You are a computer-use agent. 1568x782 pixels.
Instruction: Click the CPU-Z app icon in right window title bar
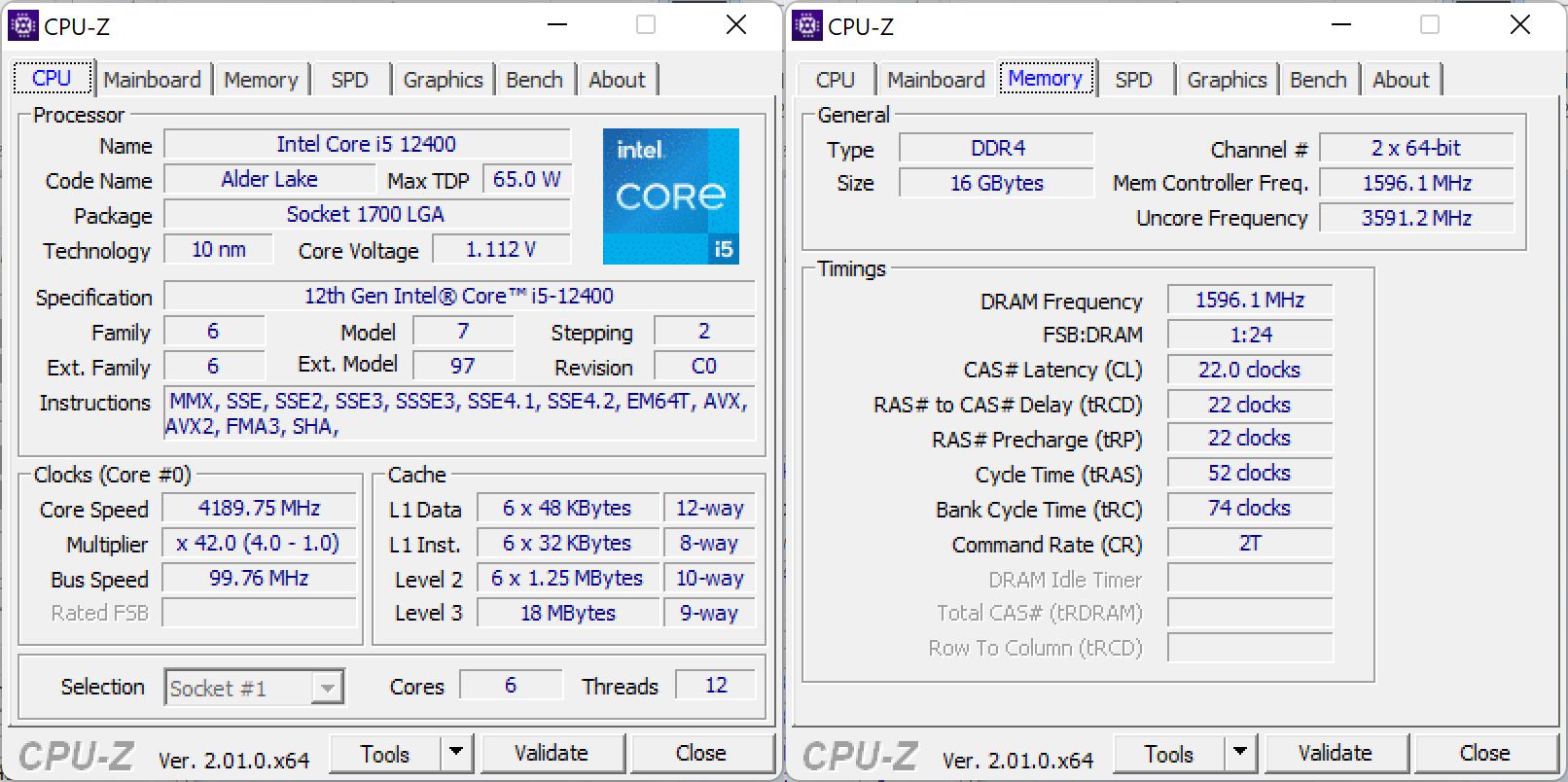pos(807,25)
